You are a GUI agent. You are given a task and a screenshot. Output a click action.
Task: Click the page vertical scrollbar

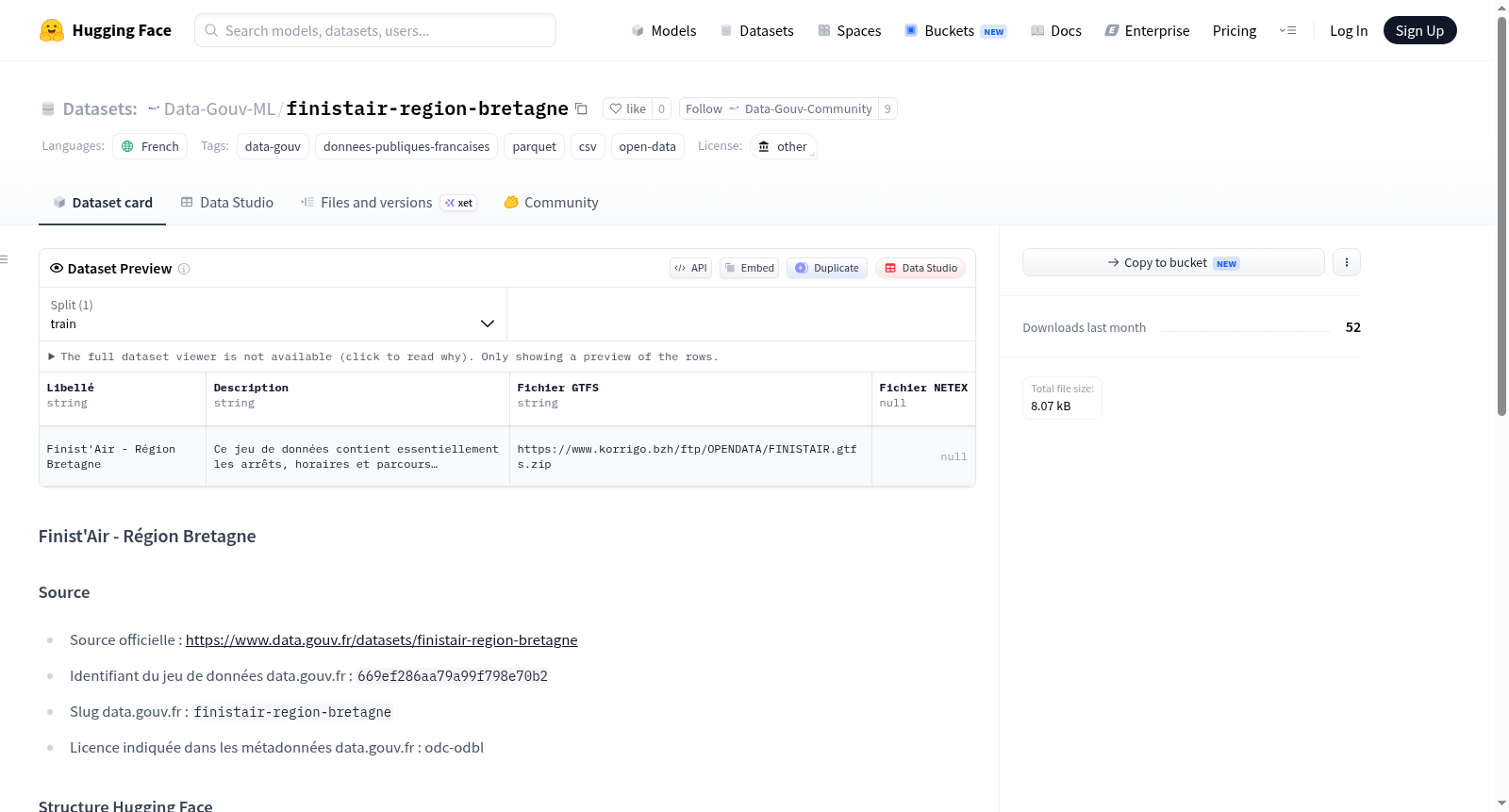coord(1501,215)
